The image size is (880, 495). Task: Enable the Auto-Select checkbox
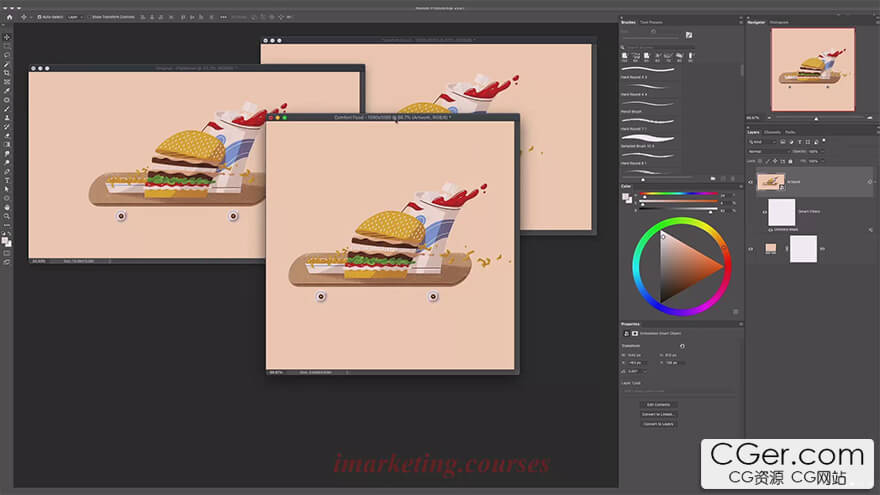38,17
